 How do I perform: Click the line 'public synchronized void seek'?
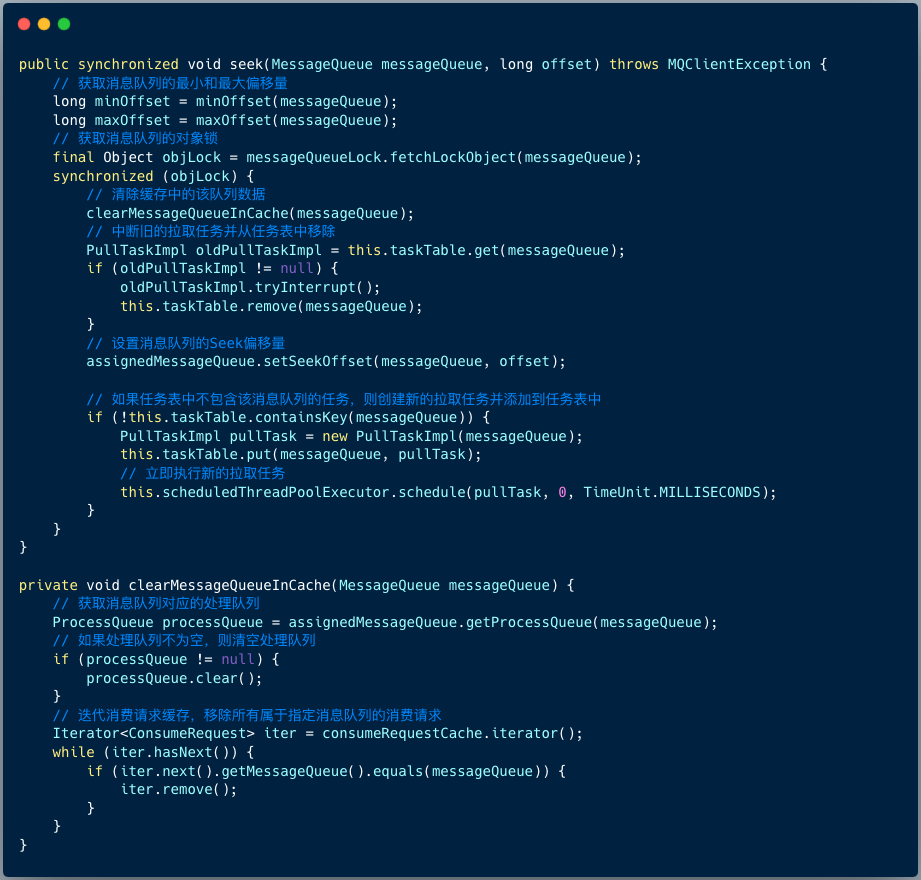pos(423,64)
